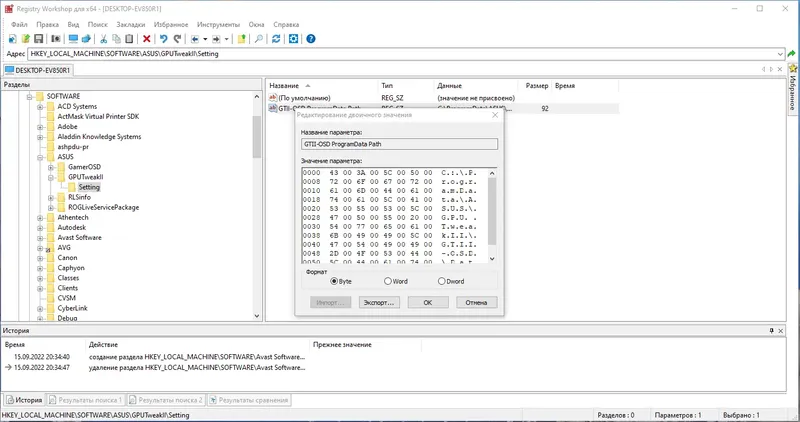Select the RLSinfo key in tree
This screenshot has height=422, width=800.
click(x=79, y=197)
